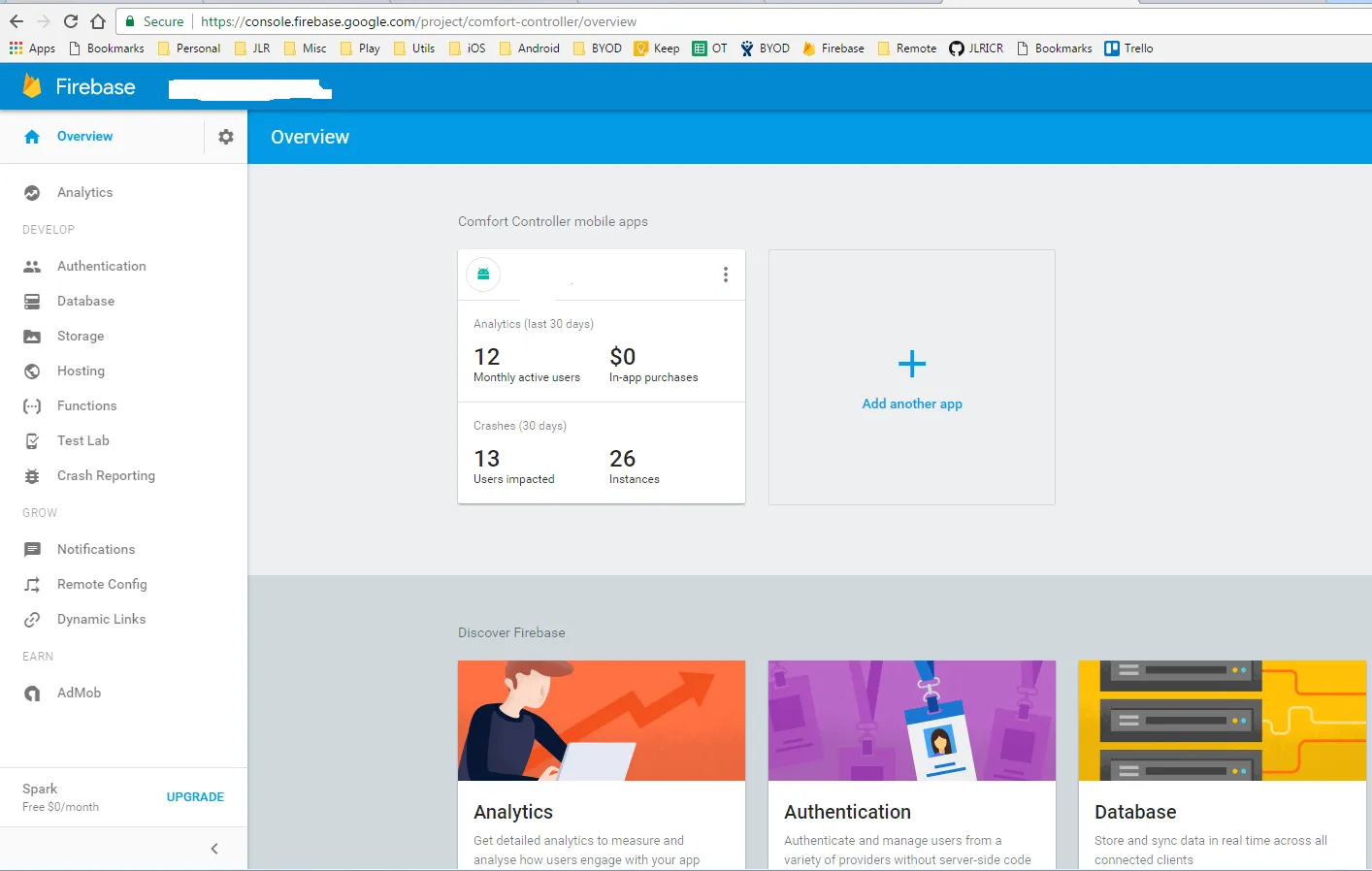Image resolution: width=1372 pixels, height=871 pixels.
Task: Open Dynamic Links
Action: pyautogui.click(x=101, y=620)
